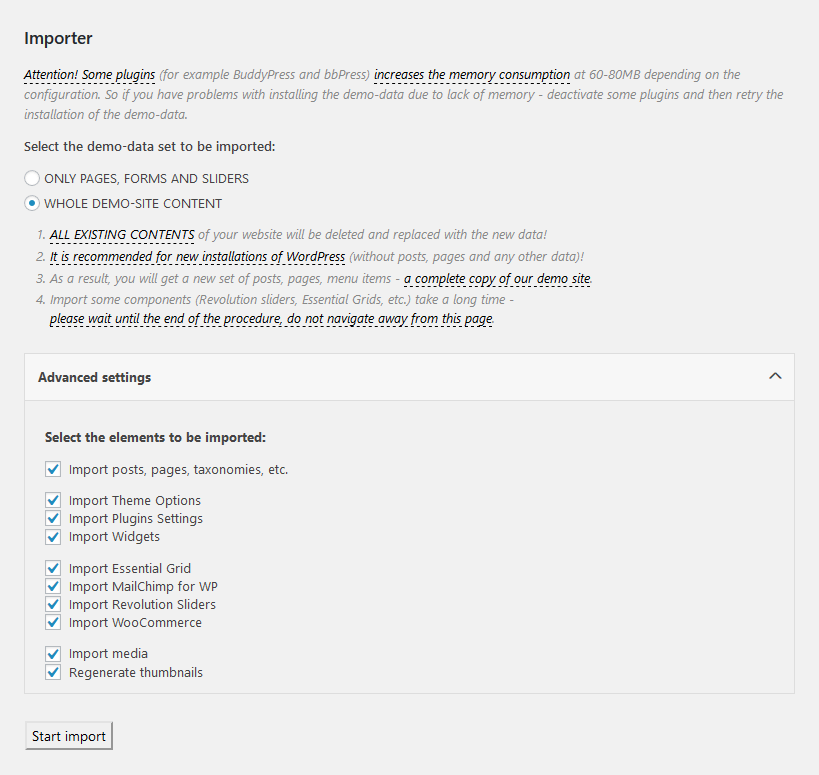Toggle the Import WooCommerce checkbox
Viewport: 819px width, 775px height.
53,623
